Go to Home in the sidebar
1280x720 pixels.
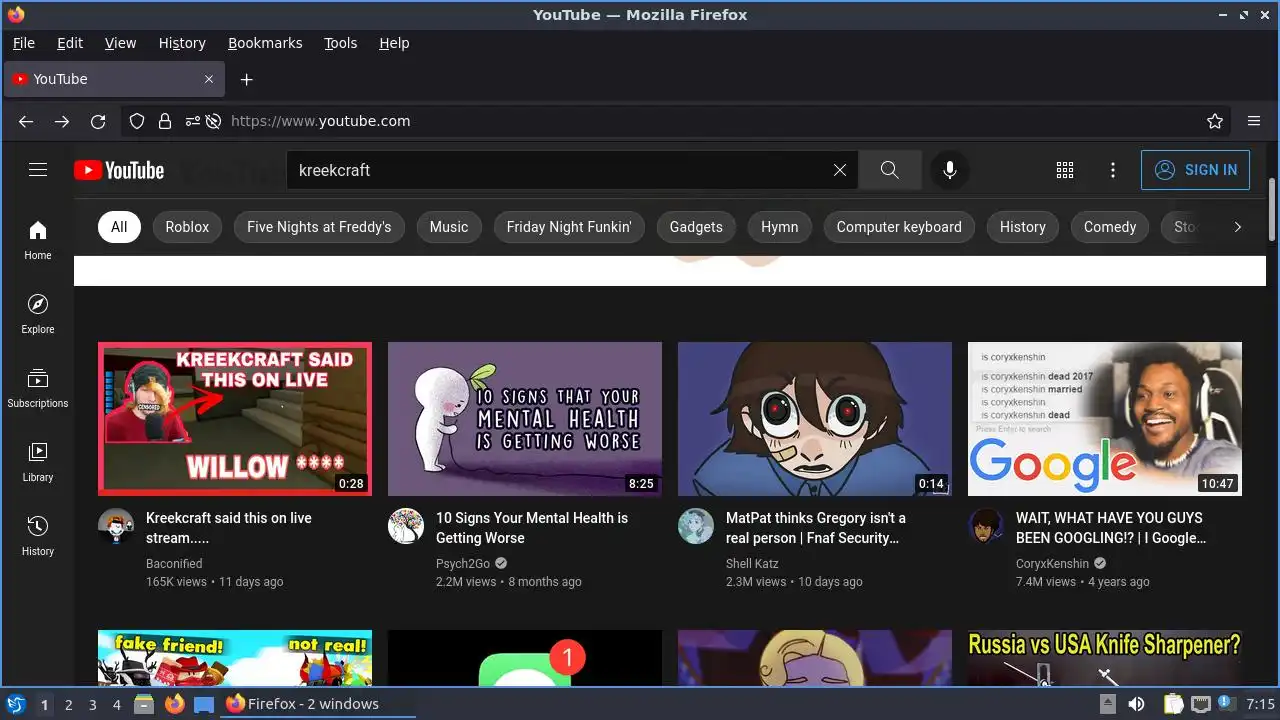pyautogui.click(x=38, y=240)
